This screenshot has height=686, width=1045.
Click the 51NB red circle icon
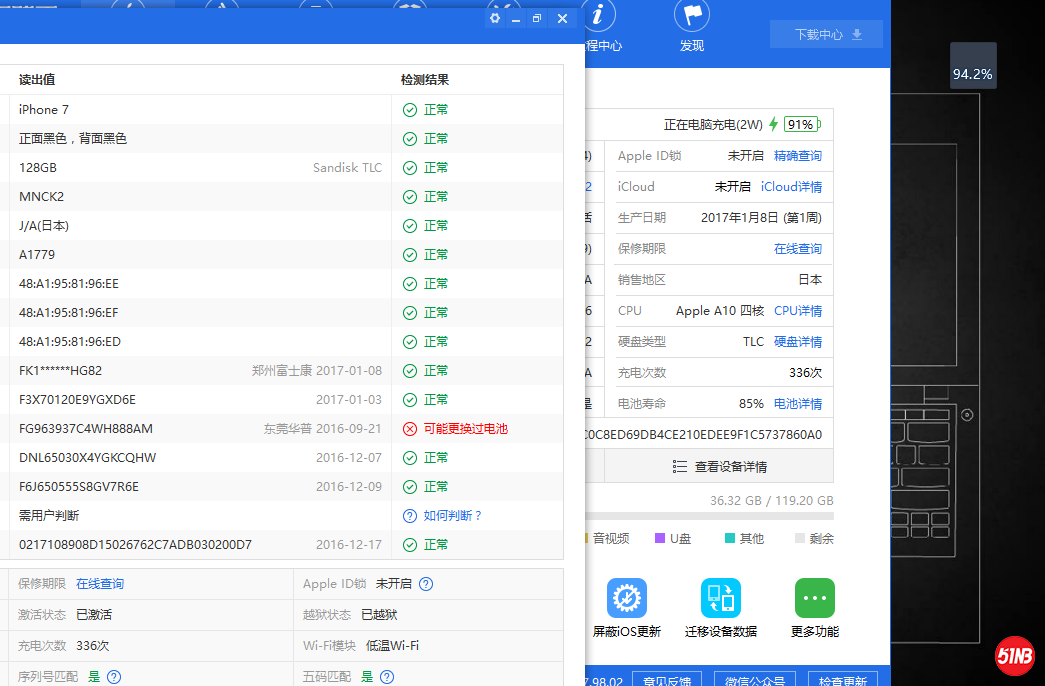1015,656
